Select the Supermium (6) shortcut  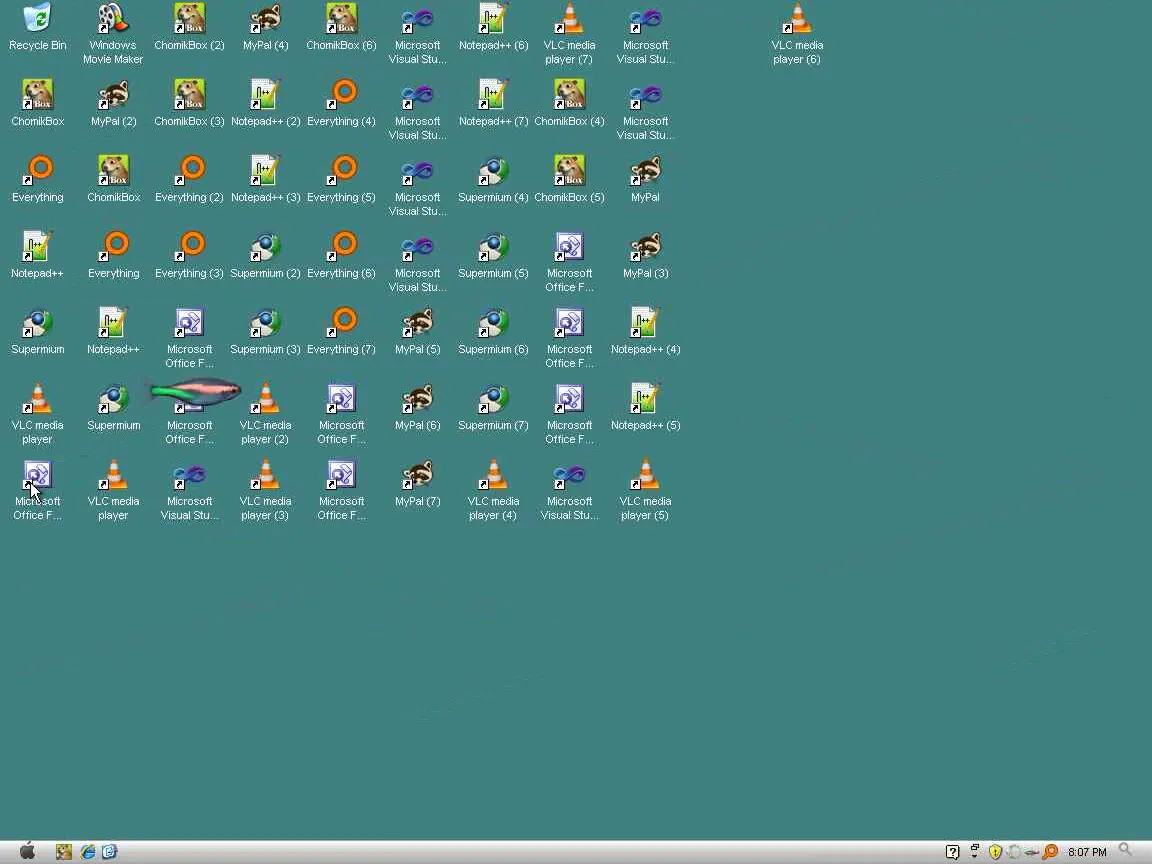[x=494, y=332]
